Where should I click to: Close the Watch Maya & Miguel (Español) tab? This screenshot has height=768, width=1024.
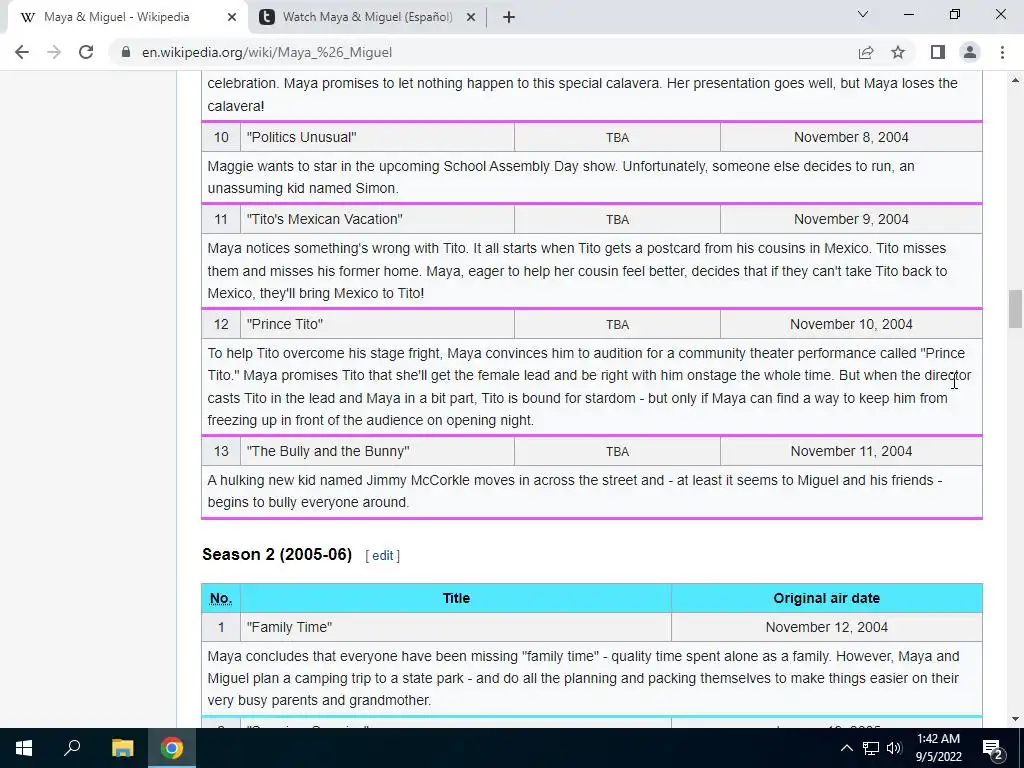471,17
